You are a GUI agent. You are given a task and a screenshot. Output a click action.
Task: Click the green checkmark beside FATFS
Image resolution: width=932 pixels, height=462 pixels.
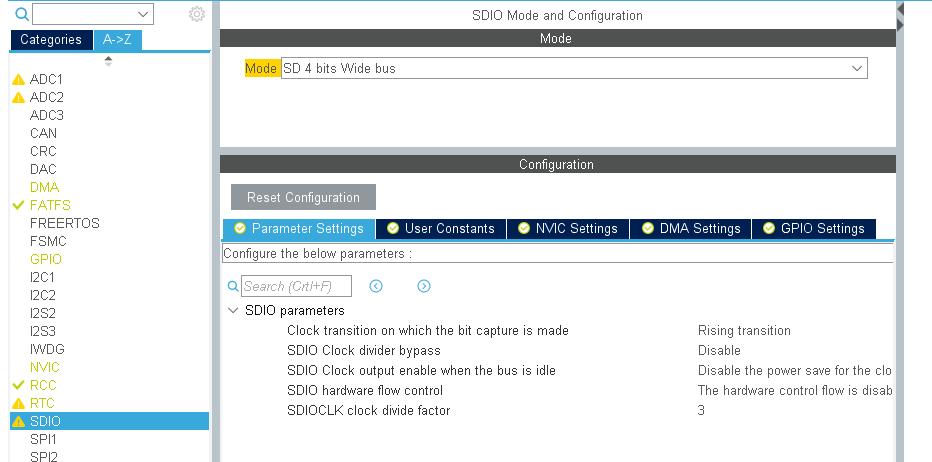[x=18, y=206]
